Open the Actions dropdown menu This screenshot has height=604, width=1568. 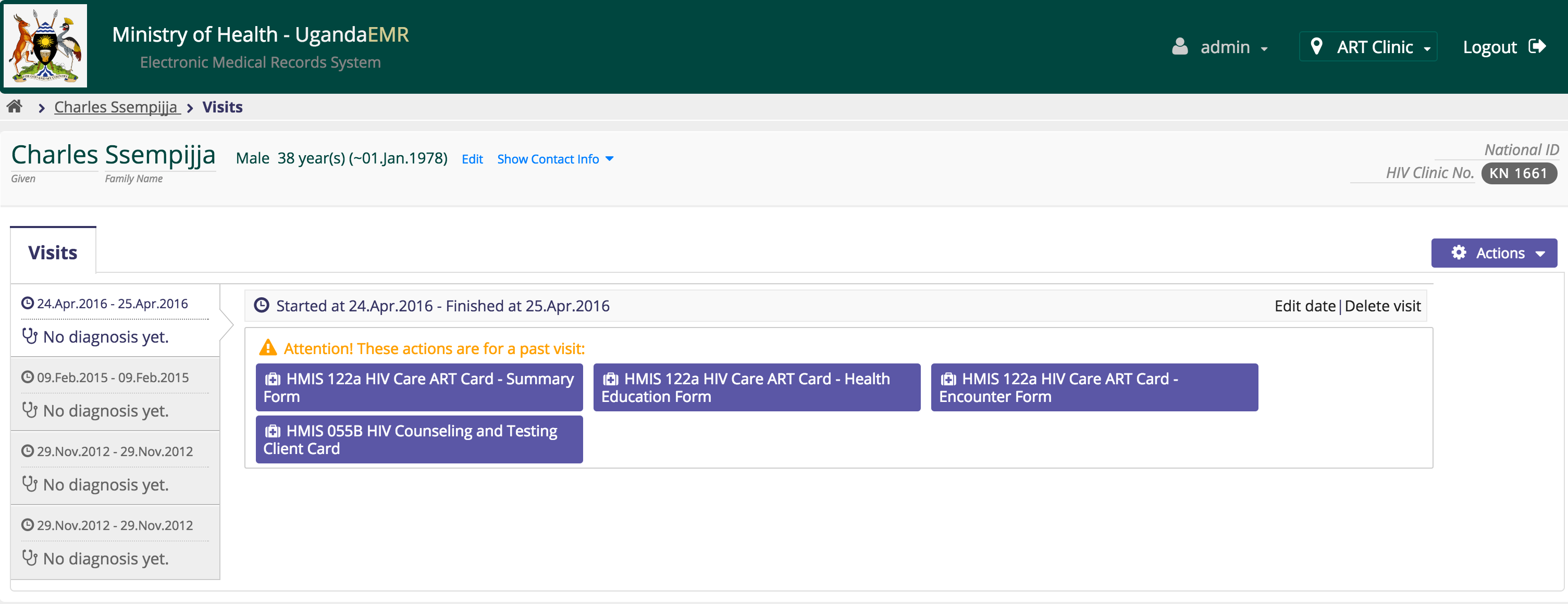1493,253
